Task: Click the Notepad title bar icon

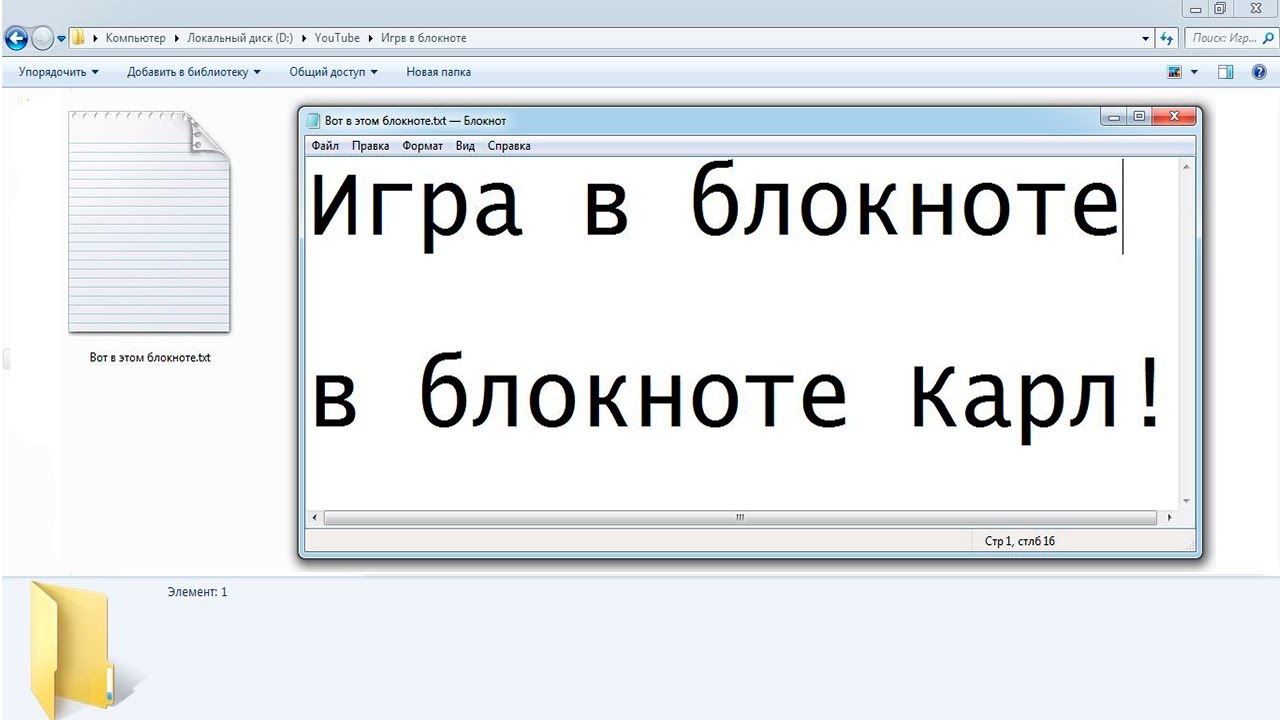Action: (x=313, y=121)
